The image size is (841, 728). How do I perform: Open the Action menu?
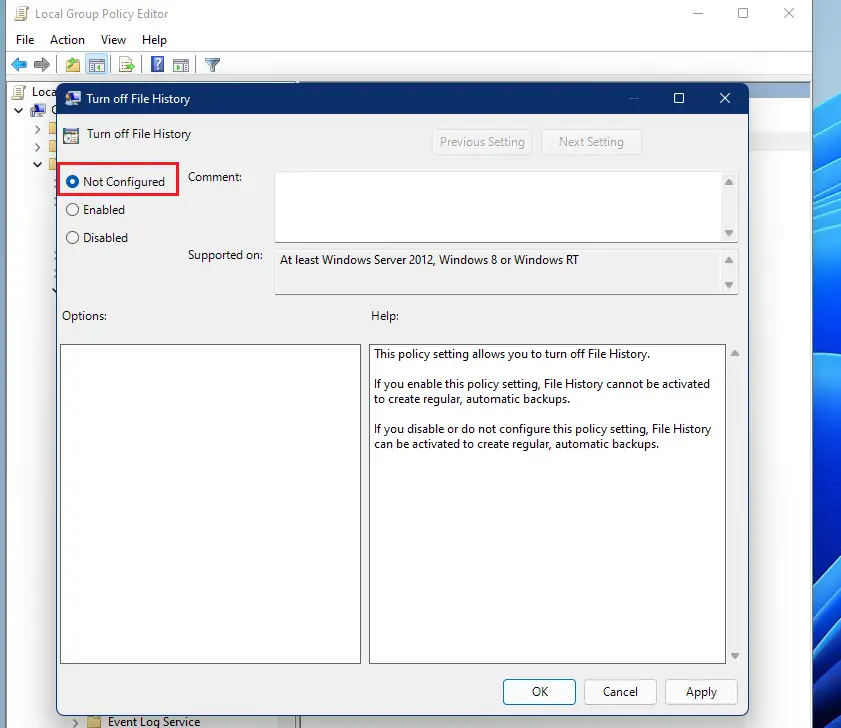click(67, 40)
